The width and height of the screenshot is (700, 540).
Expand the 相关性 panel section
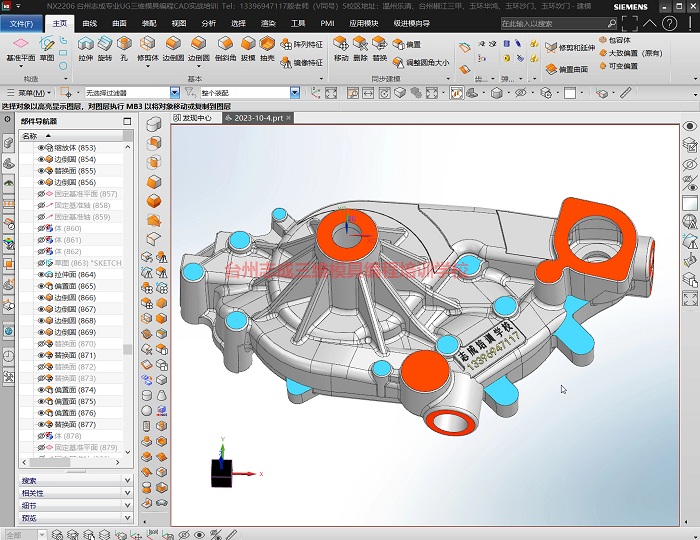coord(76,493)
